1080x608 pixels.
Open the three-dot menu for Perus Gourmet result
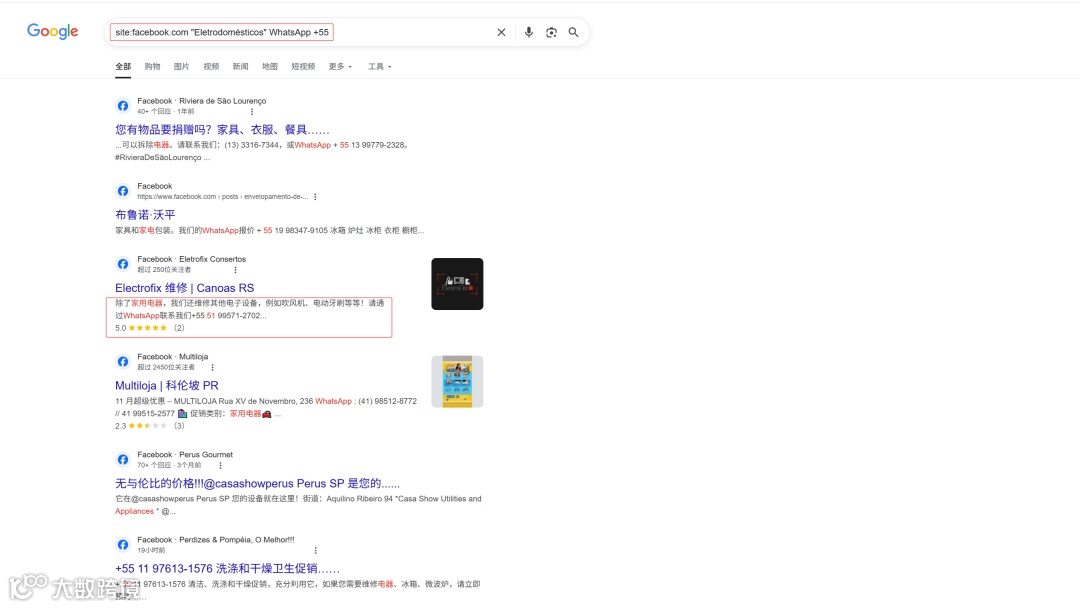click(220, 465)
